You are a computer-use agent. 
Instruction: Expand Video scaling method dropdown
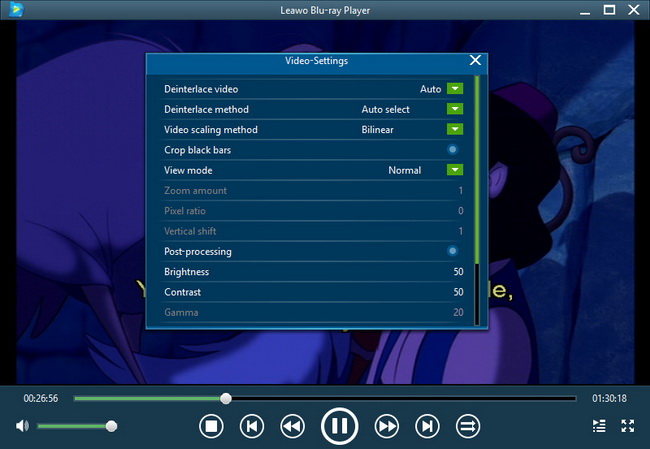click(455, 129)
